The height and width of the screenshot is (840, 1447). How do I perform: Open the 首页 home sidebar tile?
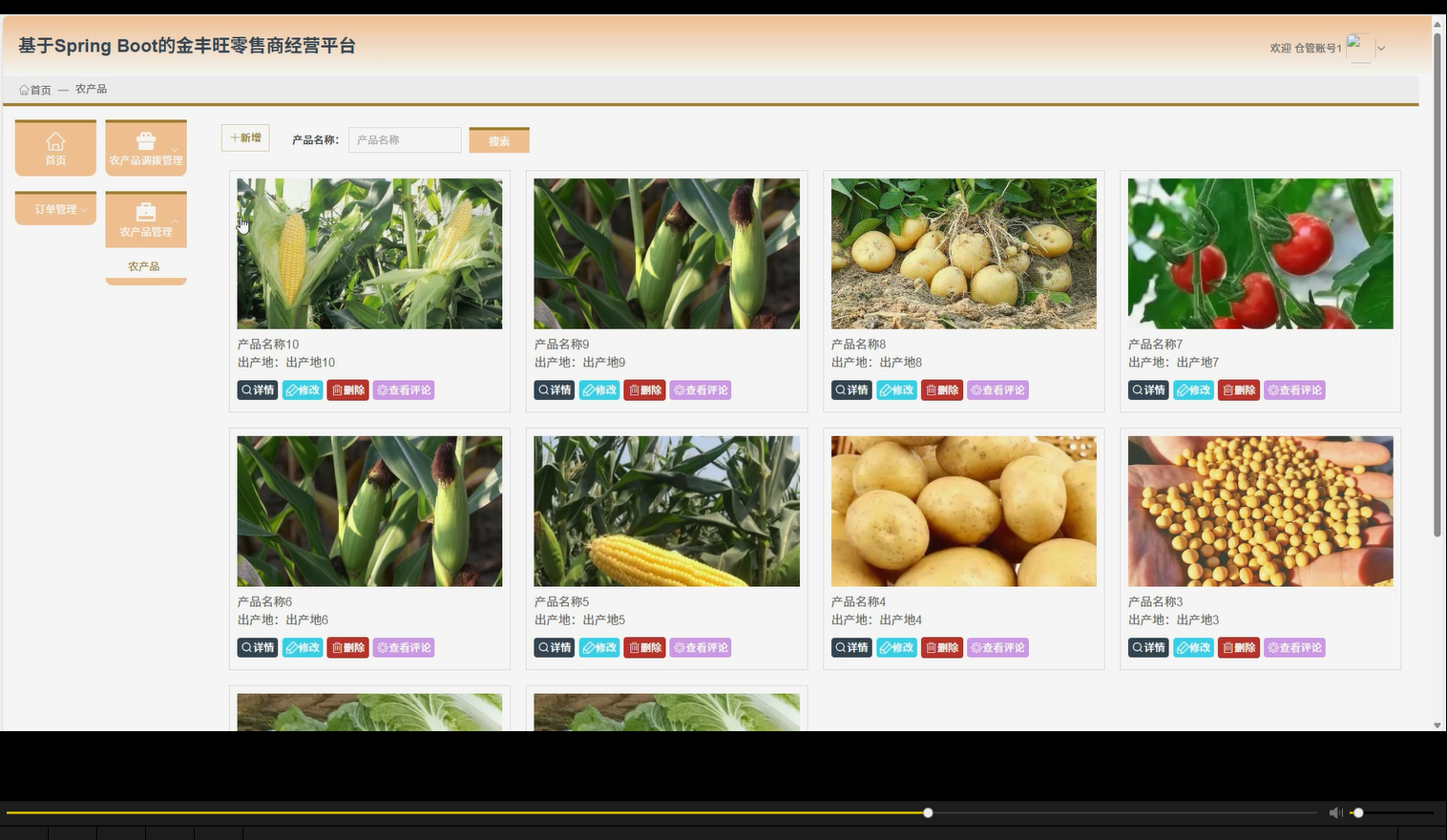tap(55, 148)
